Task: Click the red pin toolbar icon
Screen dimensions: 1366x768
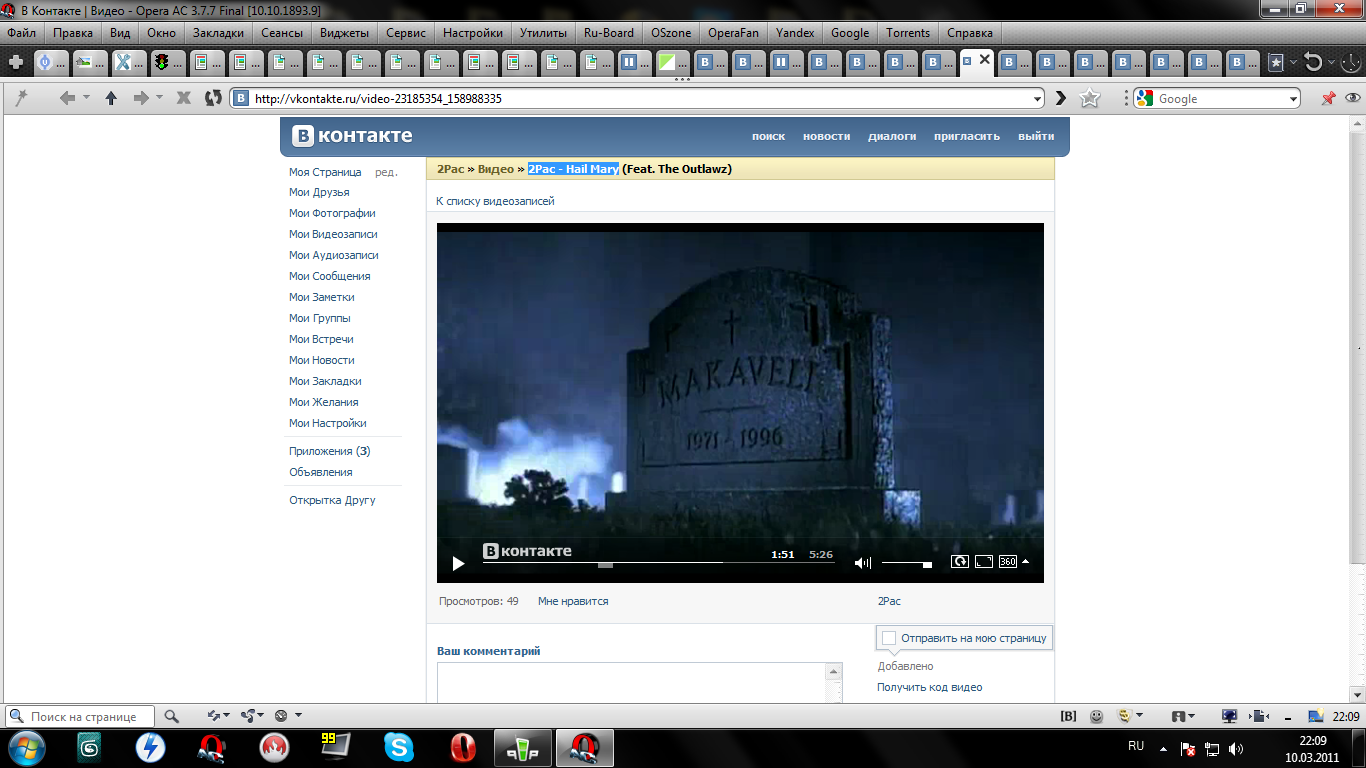Action: point(1328,98)
